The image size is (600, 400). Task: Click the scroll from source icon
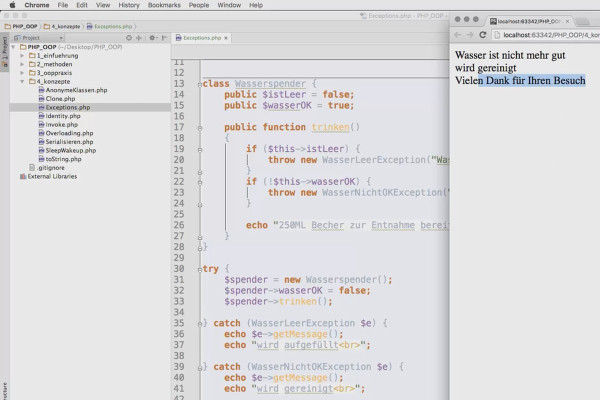(129, 38)
